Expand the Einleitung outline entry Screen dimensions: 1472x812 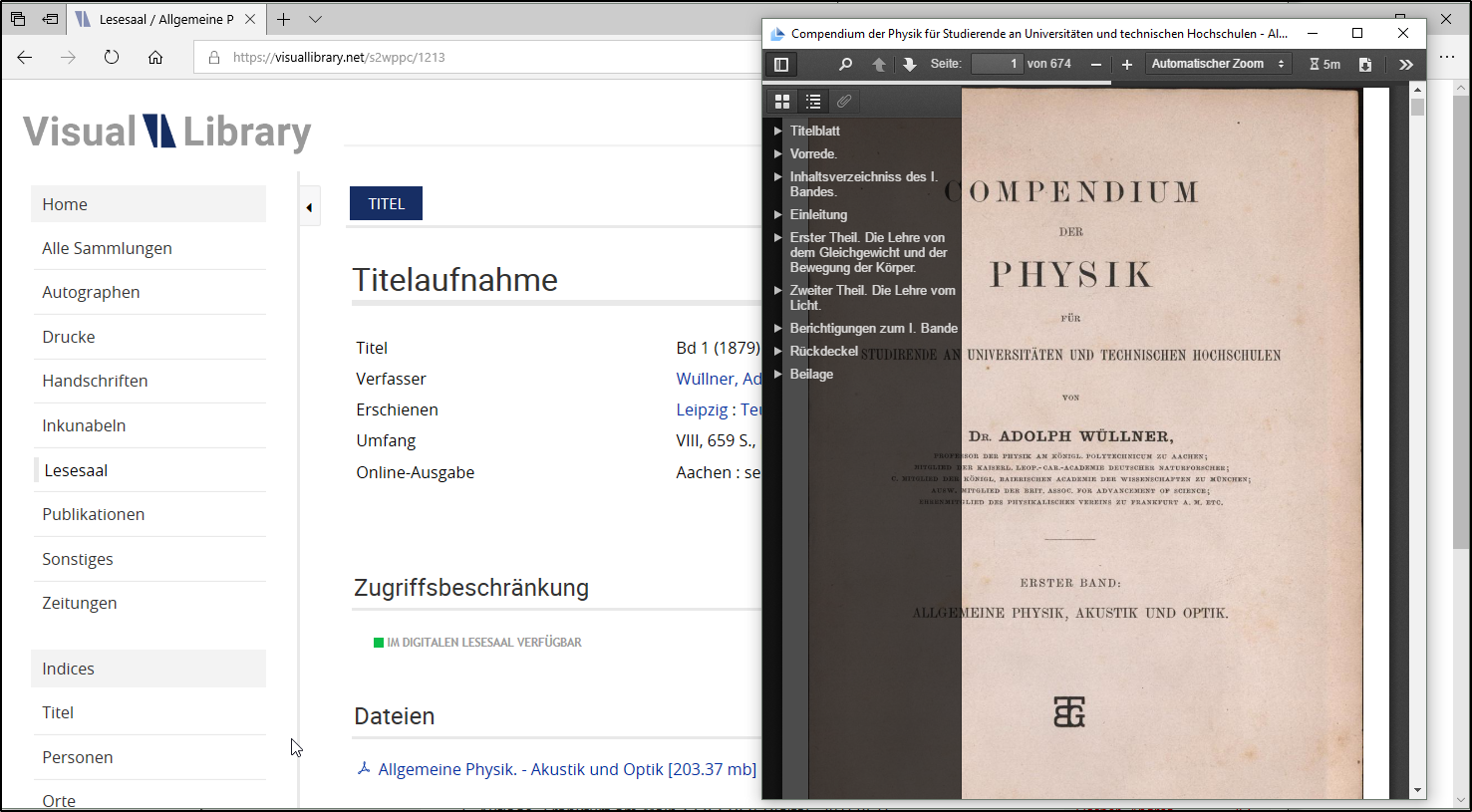point(778,215)
